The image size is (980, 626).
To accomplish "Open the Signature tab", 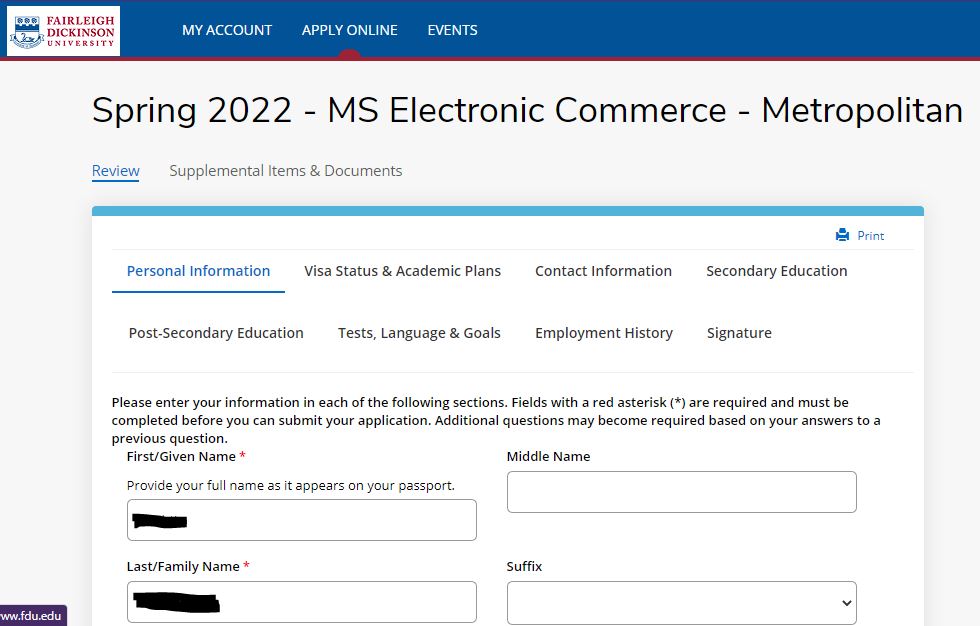I will point(739,333).
